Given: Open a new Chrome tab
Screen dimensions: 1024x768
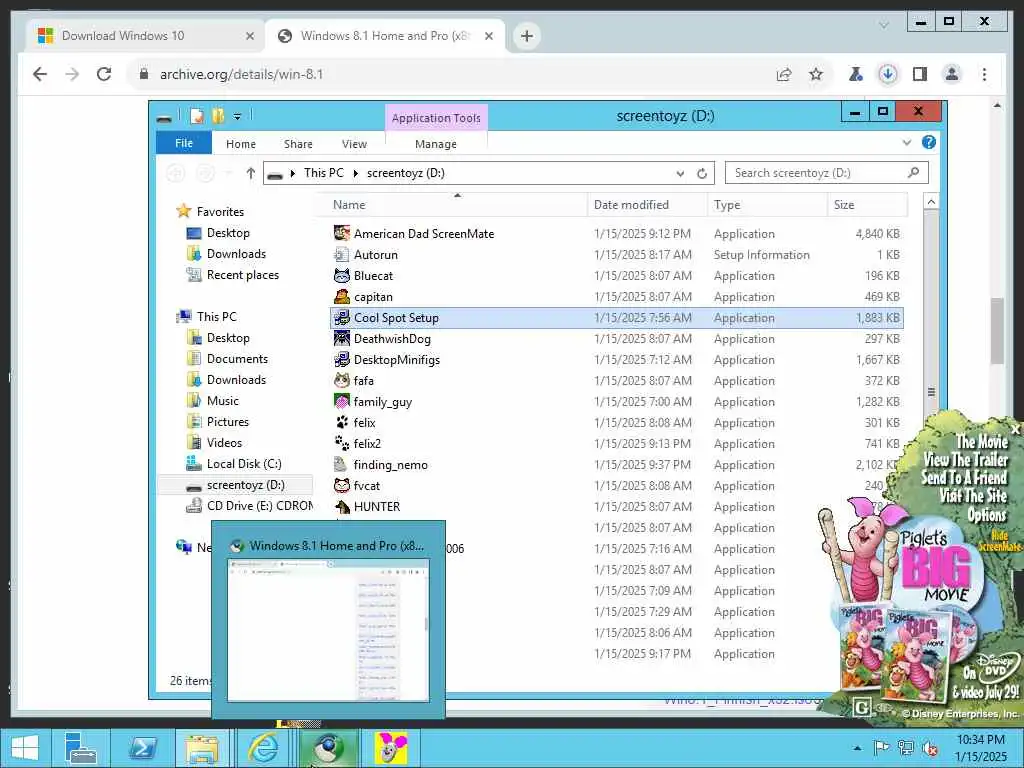Looking at the screenshot, I should pyautogui.click(x=527, y=36).
